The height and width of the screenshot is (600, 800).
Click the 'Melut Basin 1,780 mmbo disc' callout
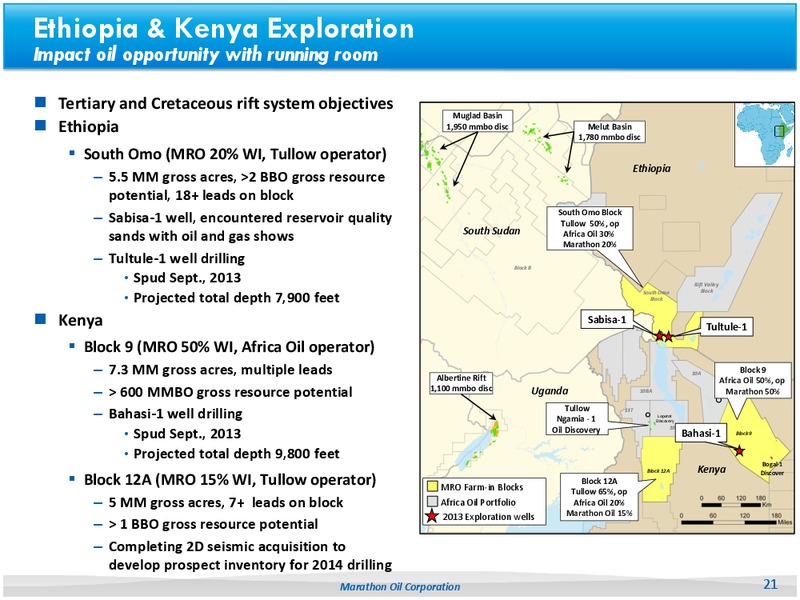pos(610,132)
